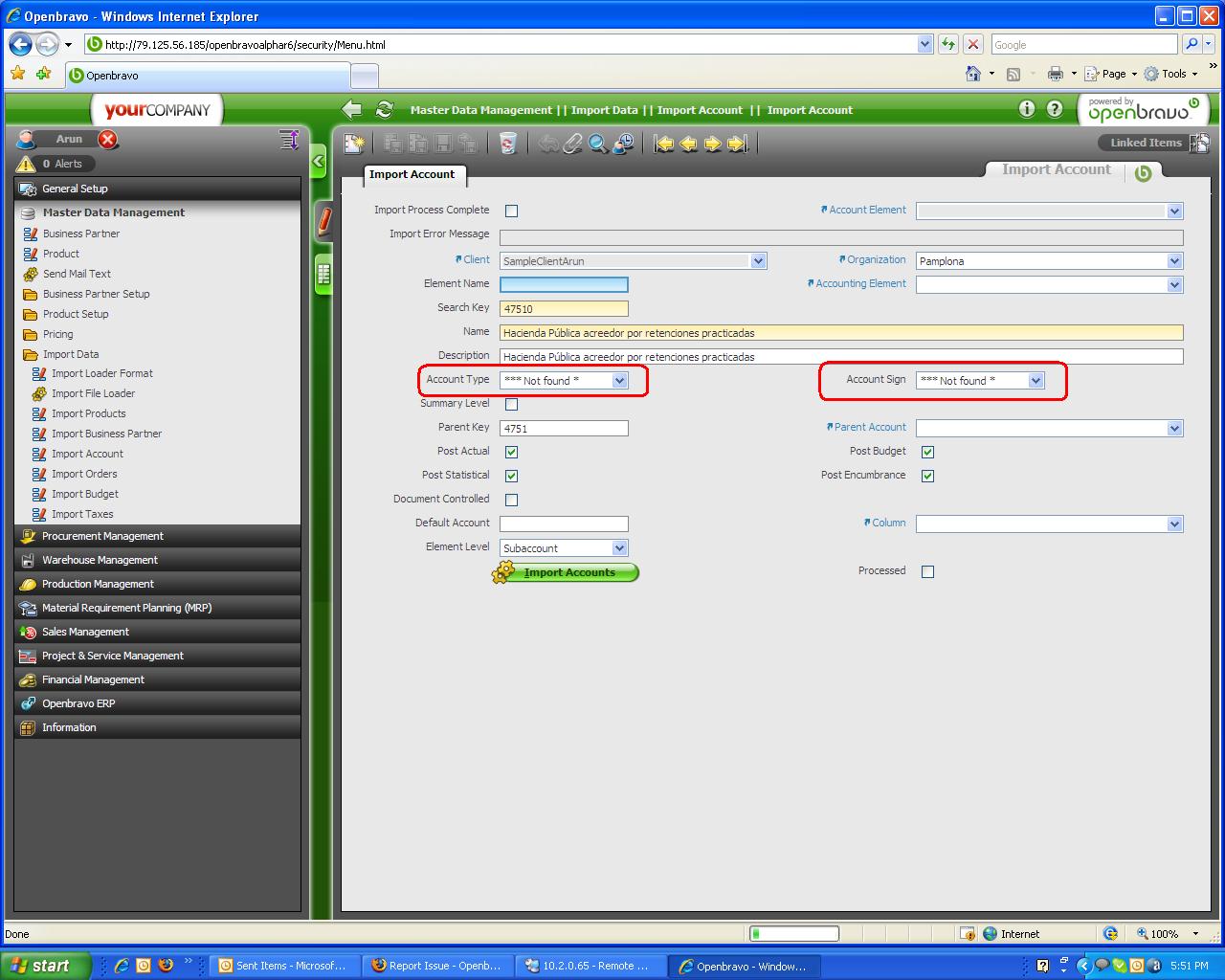Select the Import Account tab

[x=412, y=174]
